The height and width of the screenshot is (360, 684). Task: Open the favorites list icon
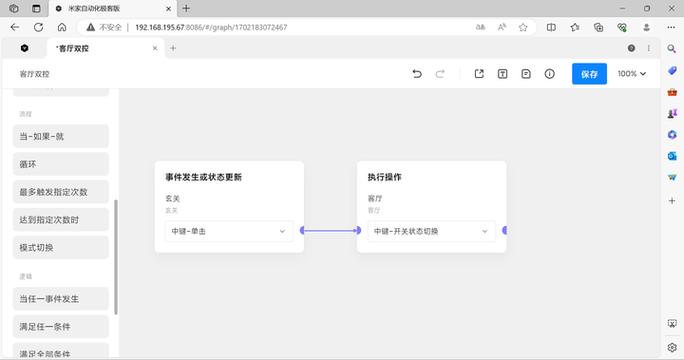575,27
